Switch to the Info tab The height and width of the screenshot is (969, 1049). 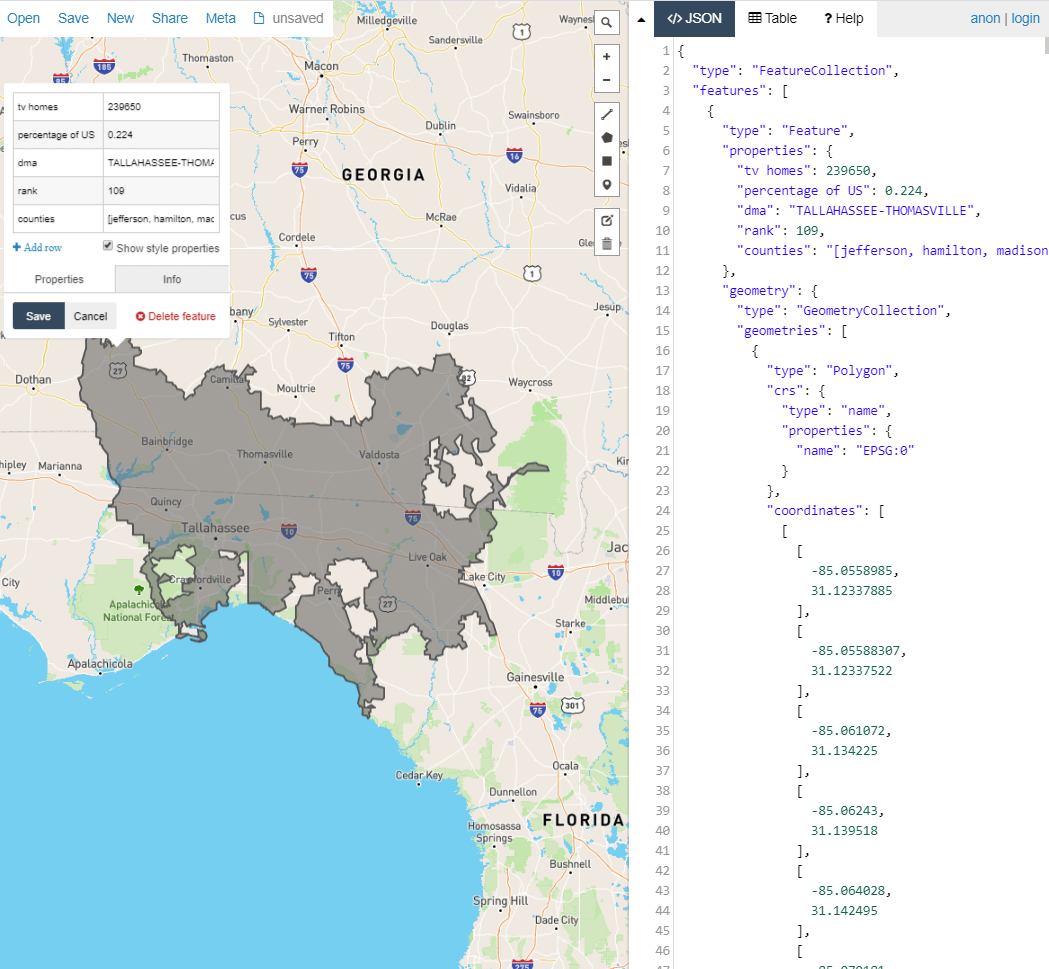(x=172, y=279)
